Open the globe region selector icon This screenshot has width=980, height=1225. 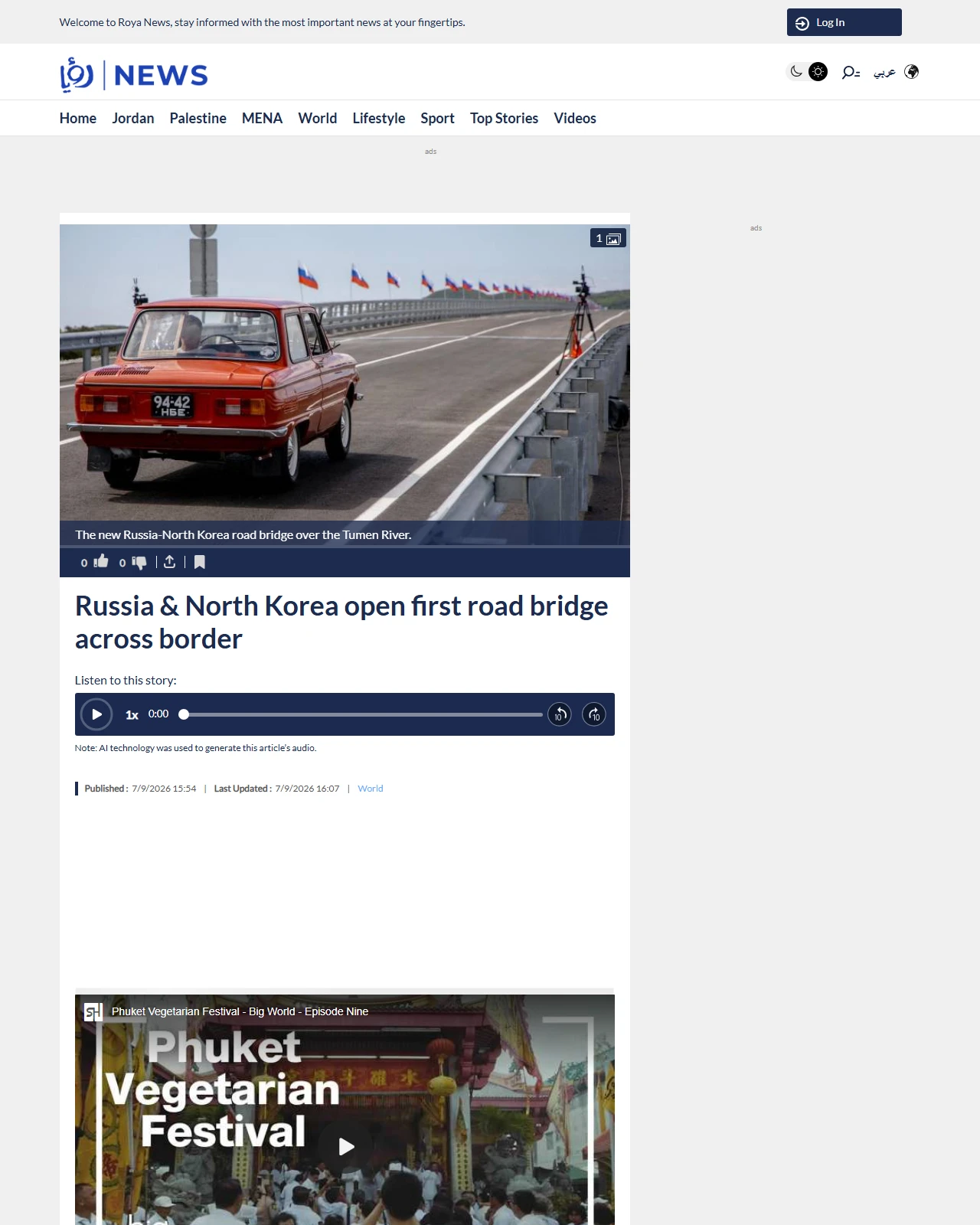(x=911, y=72)
